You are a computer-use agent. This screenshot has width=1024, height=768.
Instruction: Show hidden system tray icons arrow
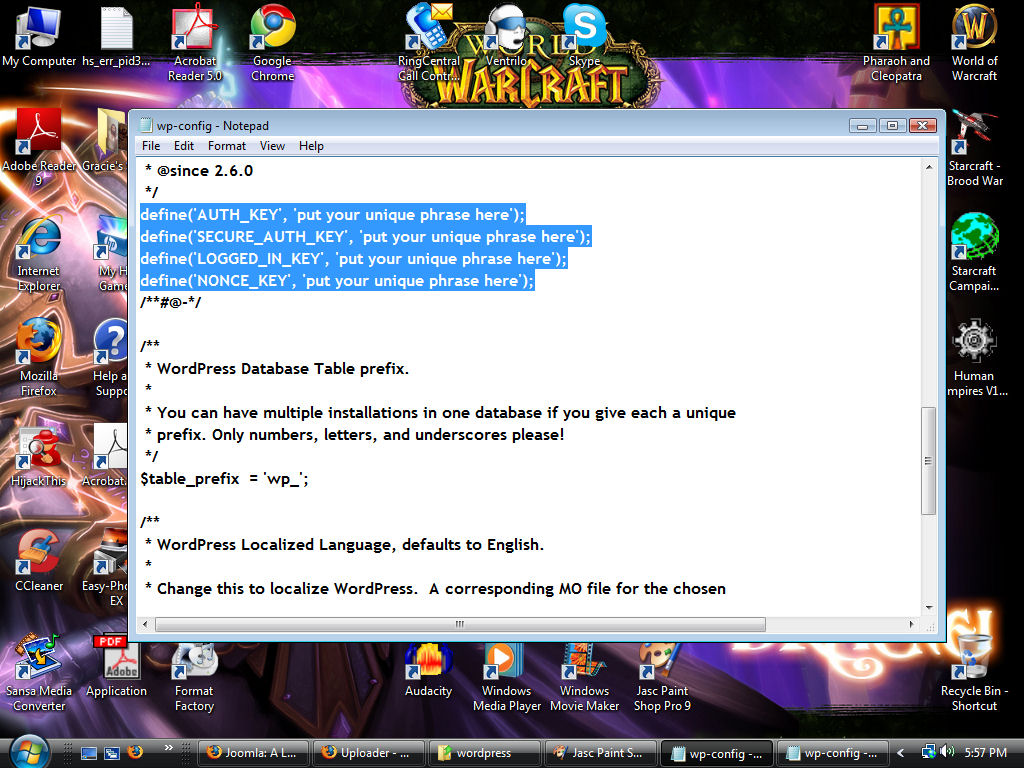click(x=901, y=753)
